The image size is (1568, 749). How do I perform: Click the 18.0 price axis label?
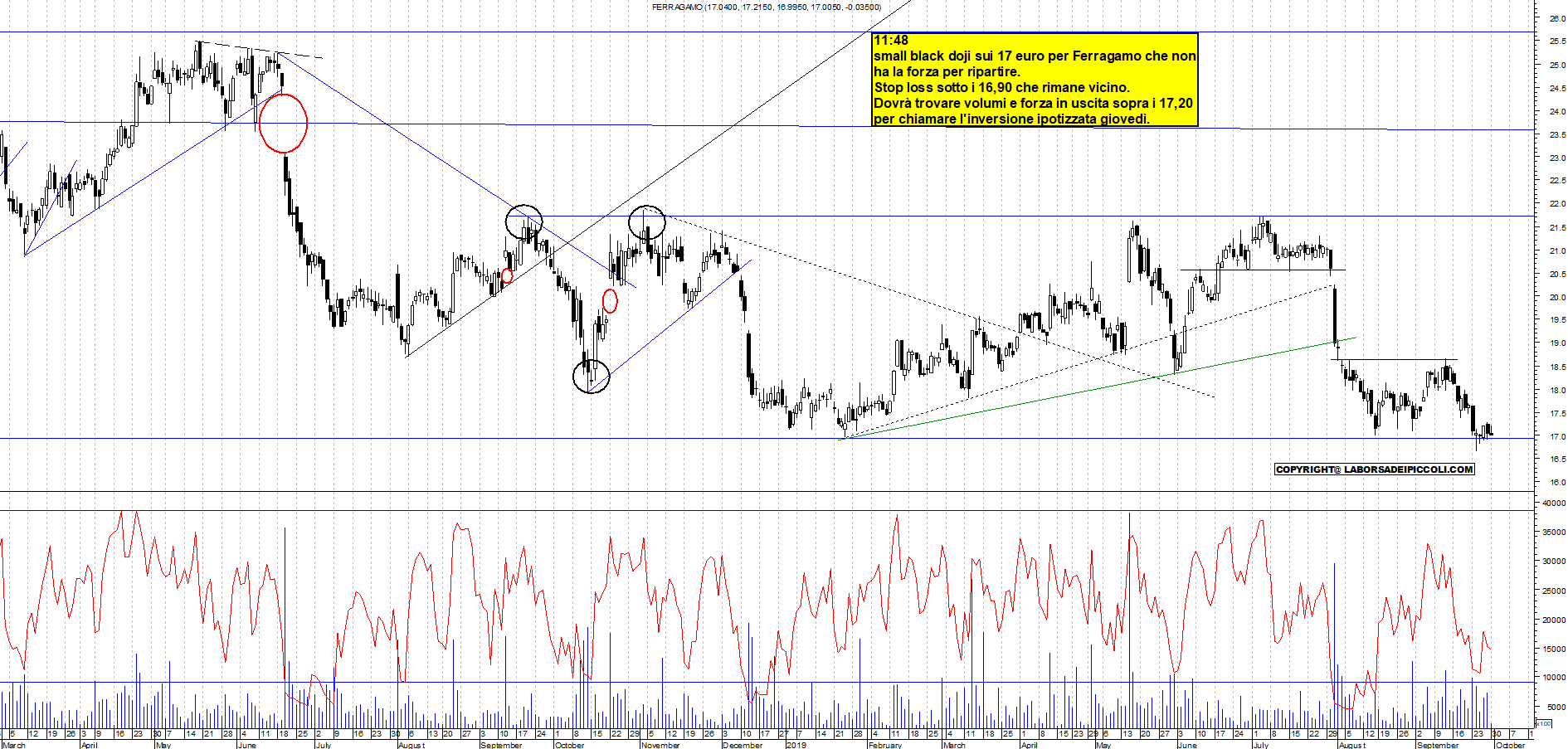(1557, 390)
